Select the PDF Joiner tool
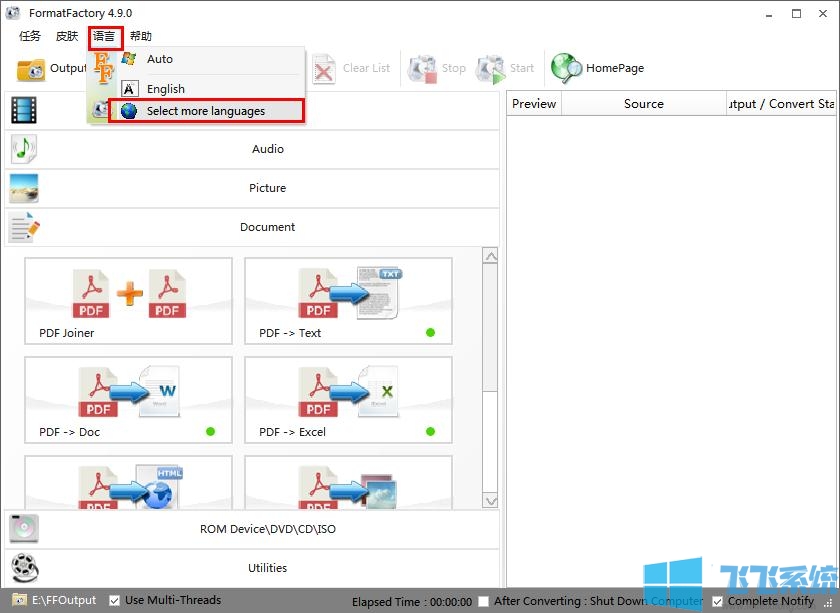The height and width of the screenshot is (613, 840). click(x=128, y=300)
